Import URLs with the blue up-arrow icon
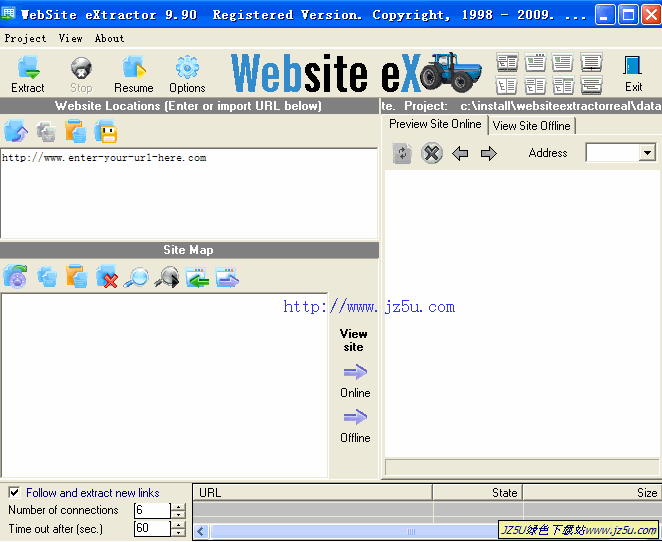Image resolution: width=662 pixels, height=542 pixels. 16,131
